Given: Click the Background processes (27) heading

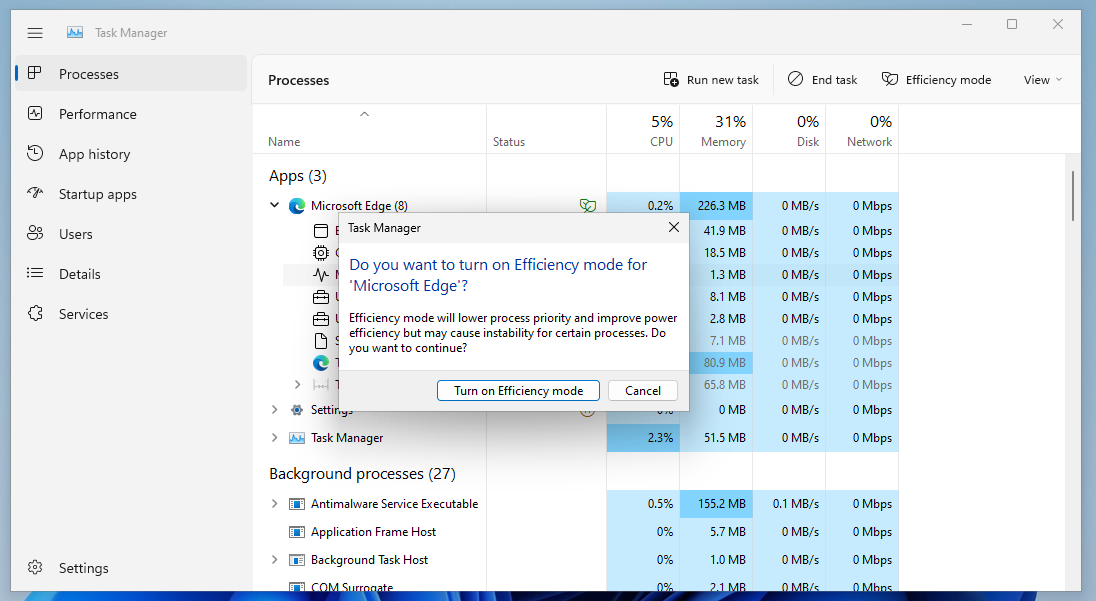Looking at the screenshot, I should click(362, 474).
